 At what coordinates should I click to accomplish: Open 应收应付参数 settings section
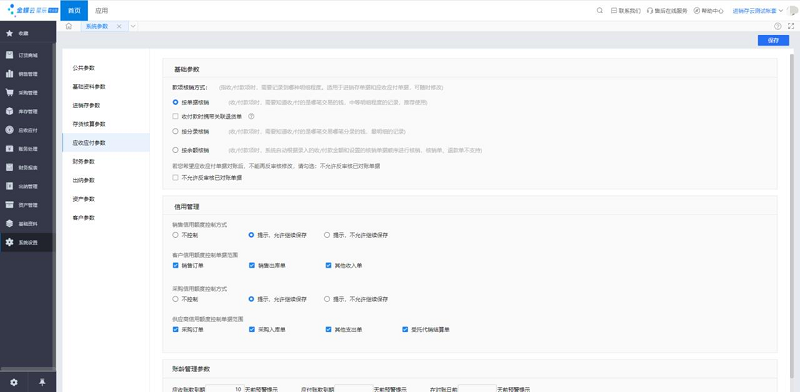click(106, 143)
